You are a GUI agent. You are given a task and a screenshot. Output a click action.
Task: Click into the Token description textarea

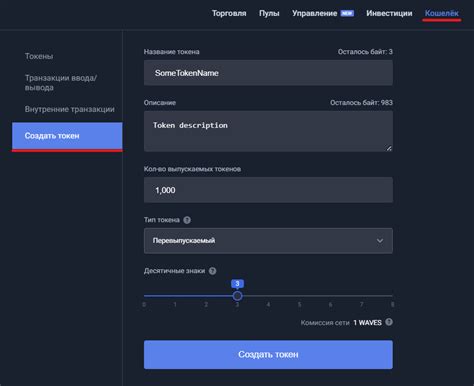268,131
